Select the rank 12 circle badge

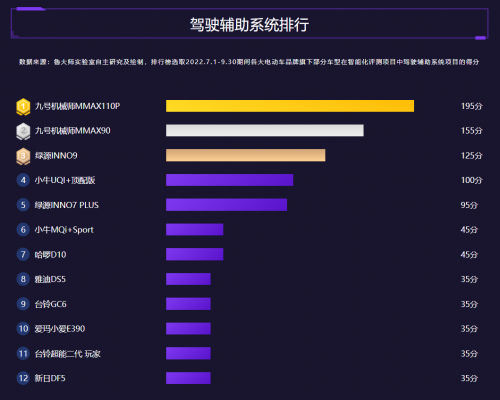(23, 378)
